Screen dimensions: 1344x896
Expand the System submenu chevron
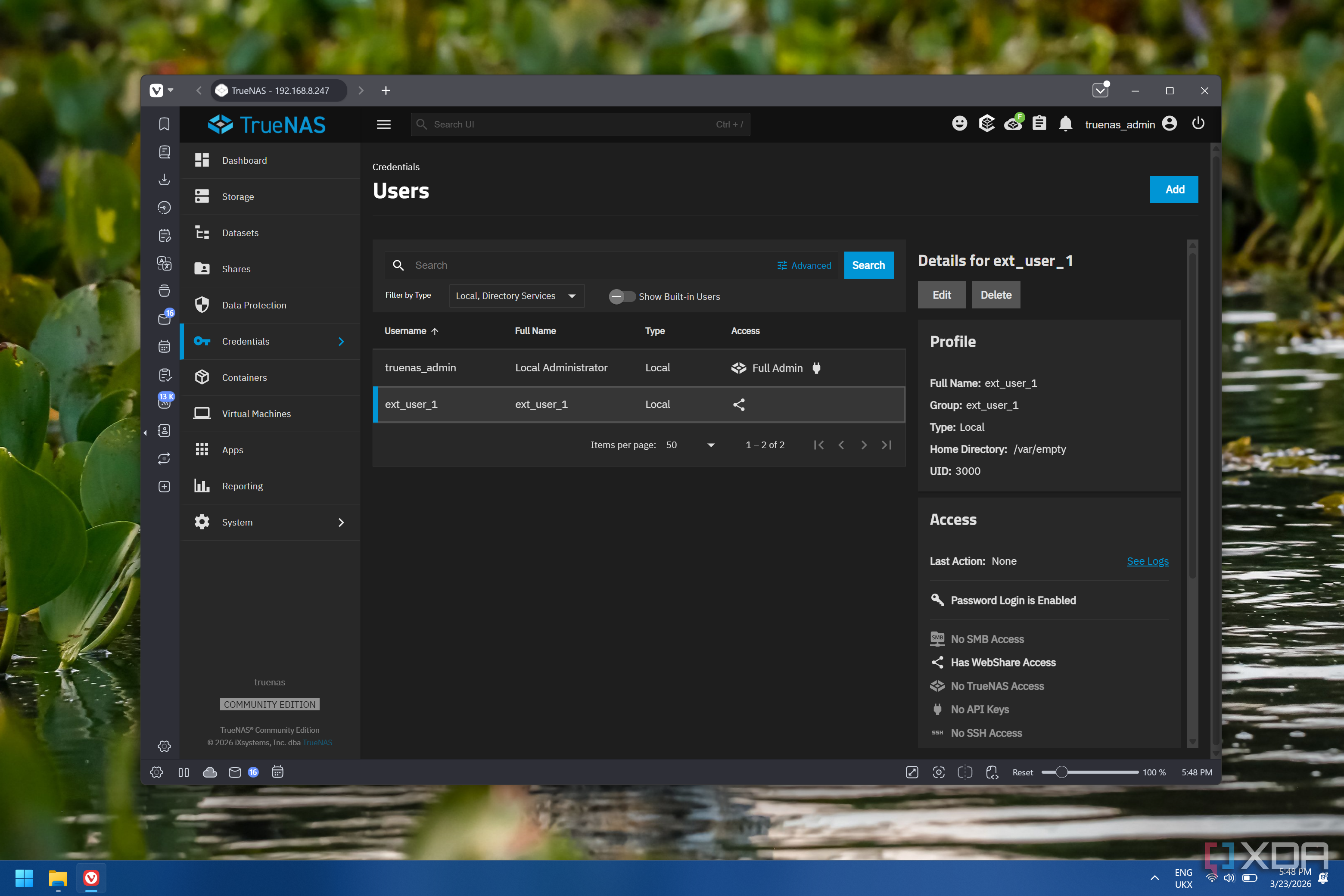coord(341,522)
